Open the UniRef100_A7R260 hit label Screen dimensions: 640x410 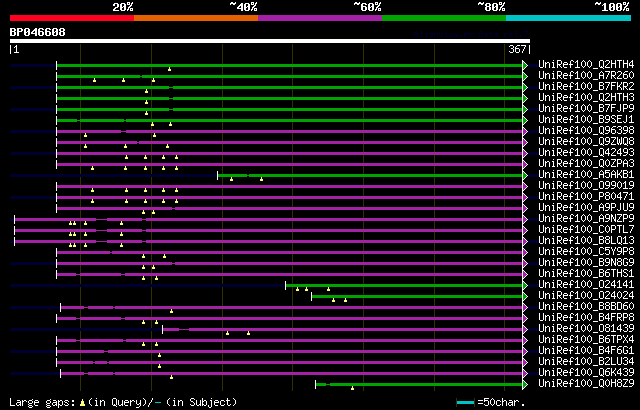pyautogui.click(x=586, y=75)
